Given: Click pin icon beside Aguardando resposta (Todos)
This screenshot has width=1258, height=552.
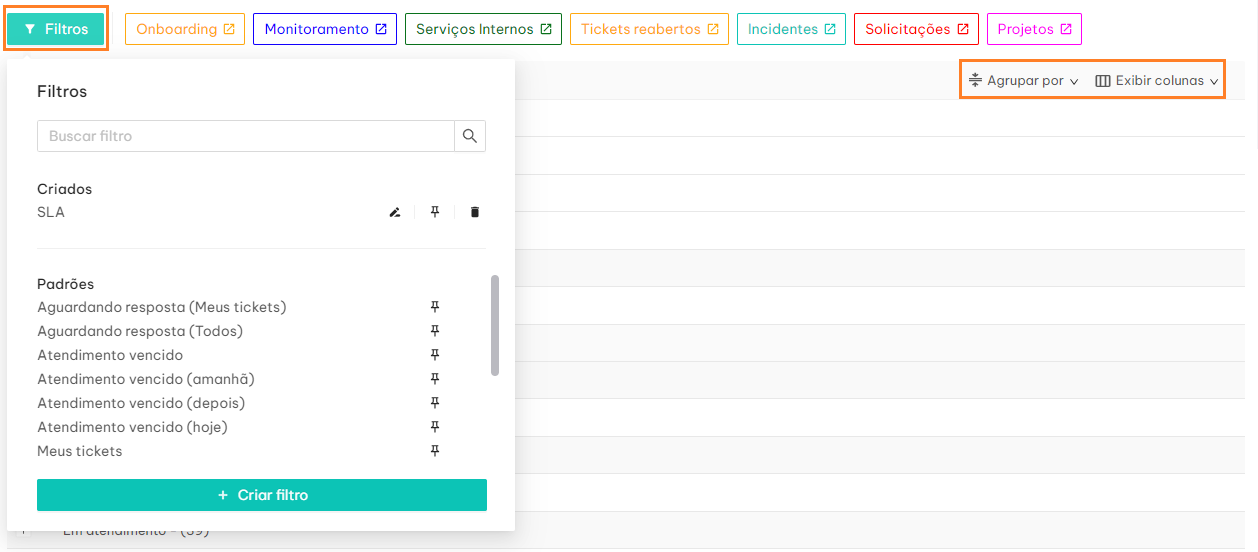Looking at the screenshot, I should tap(435, 331).
